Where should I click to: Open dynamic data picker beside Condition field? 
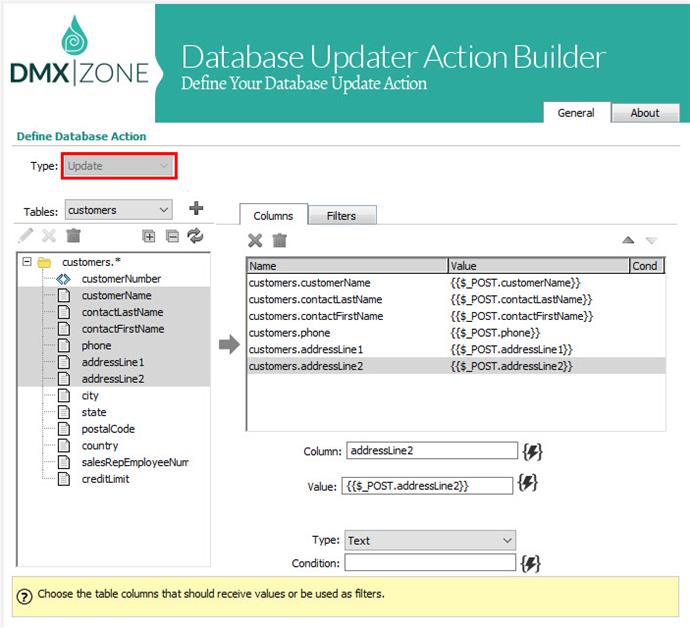pos(531,564)
